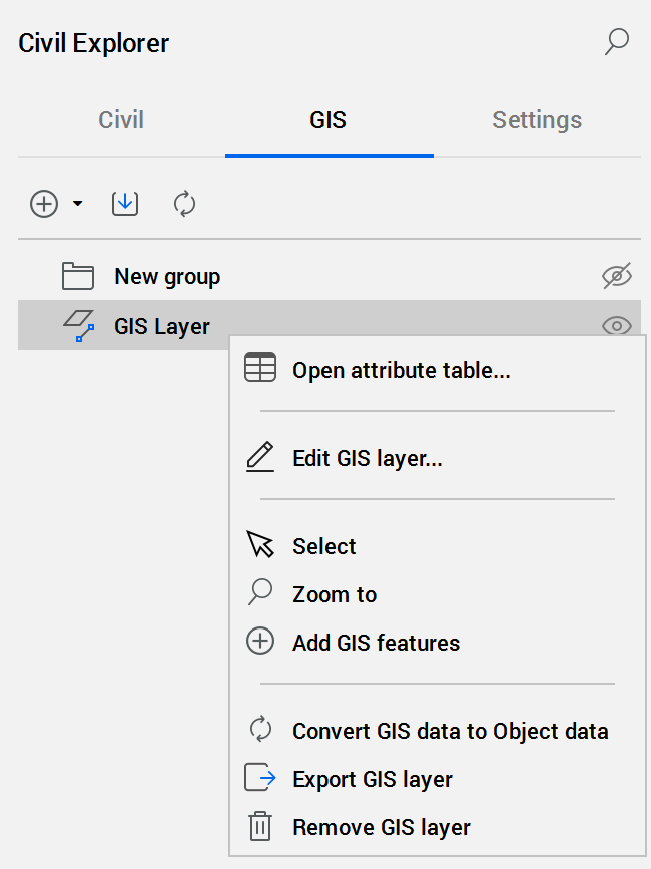Click the refresh icon in the toolbar
This screenshot has height=869, width=651.
(184, 204)
